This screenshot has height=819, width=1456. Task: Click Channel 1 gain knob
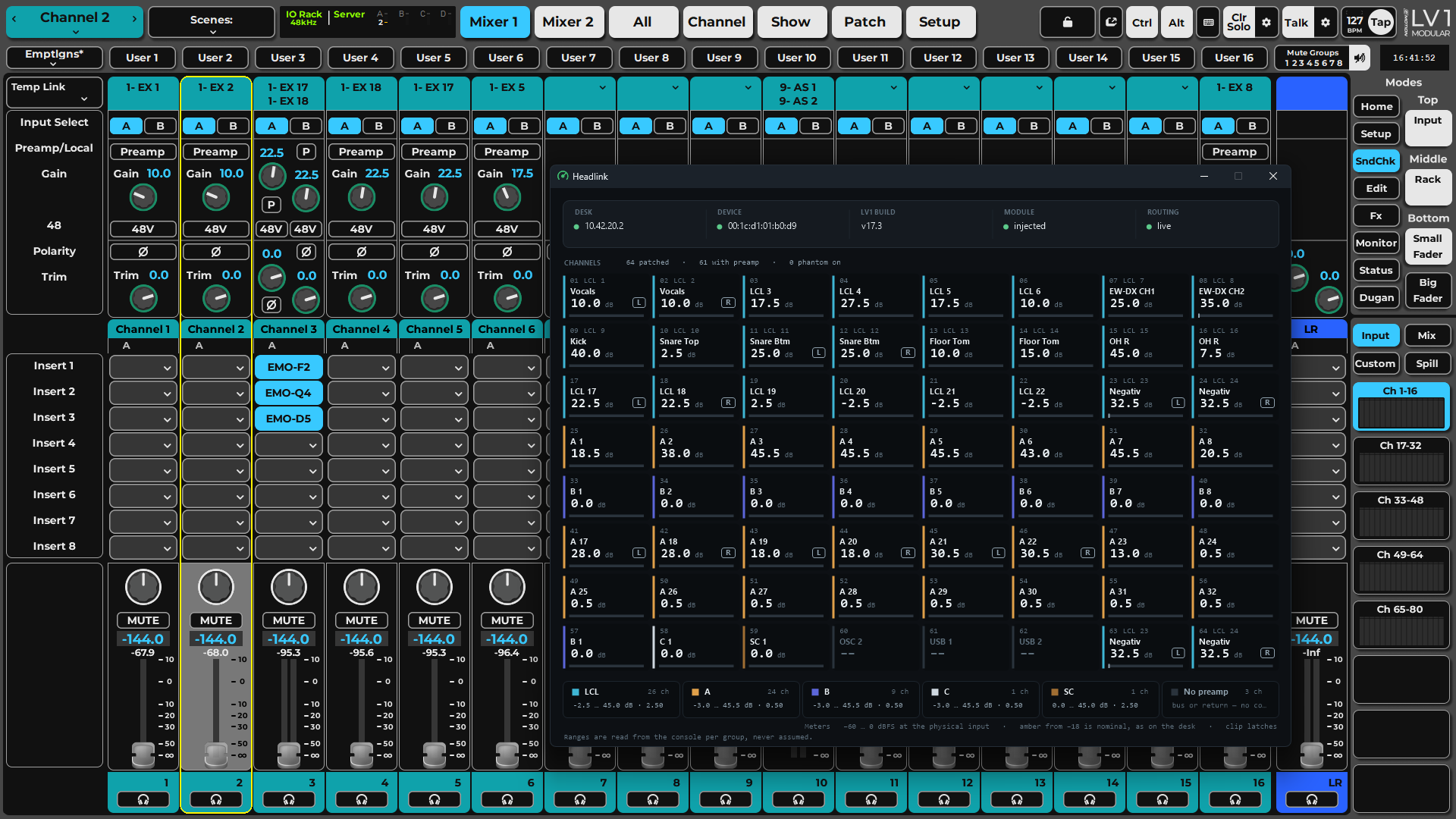point(143,198)
